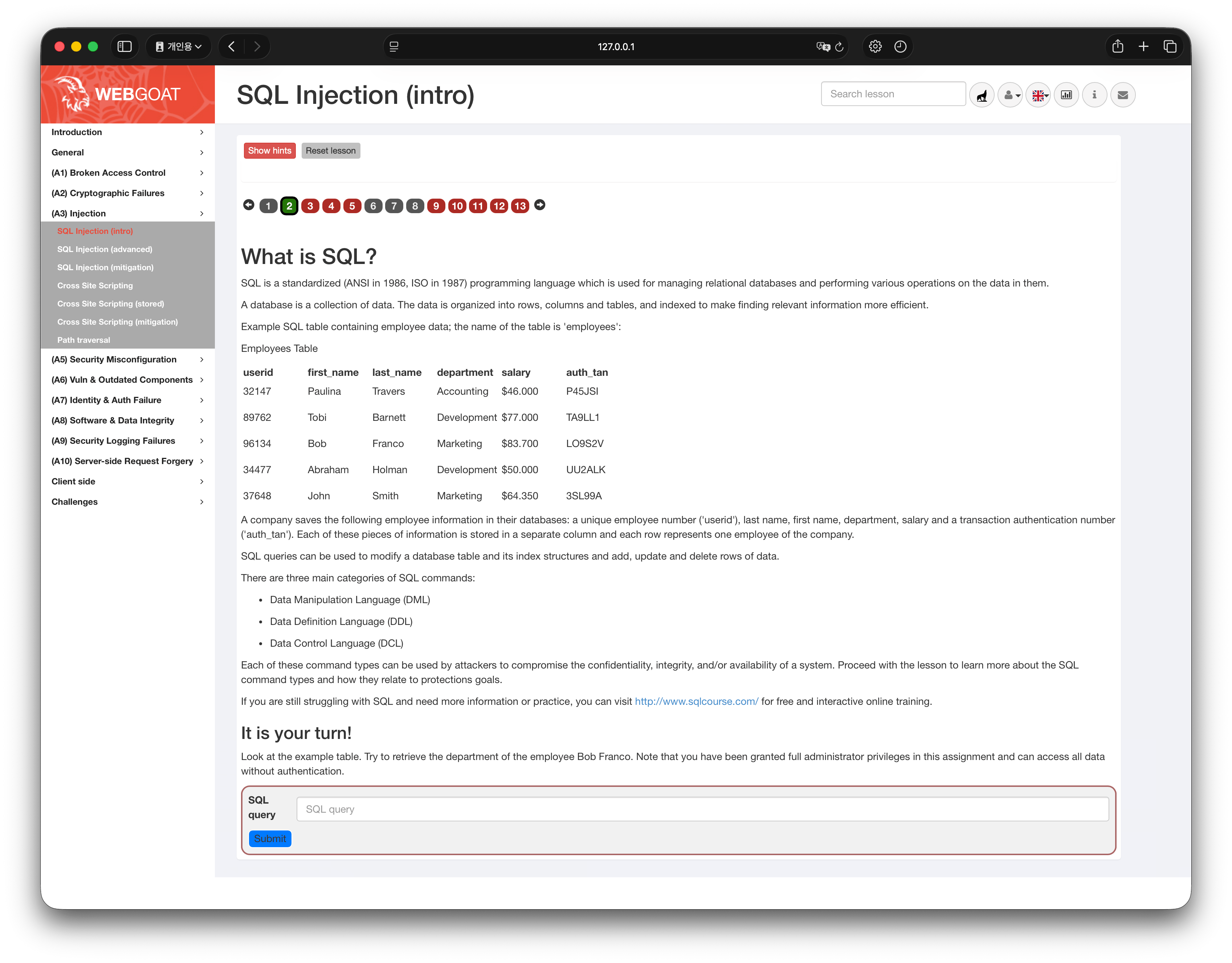Open the language flag selector
This screenshot has width=1232, height=963.
click(1039, 95)
